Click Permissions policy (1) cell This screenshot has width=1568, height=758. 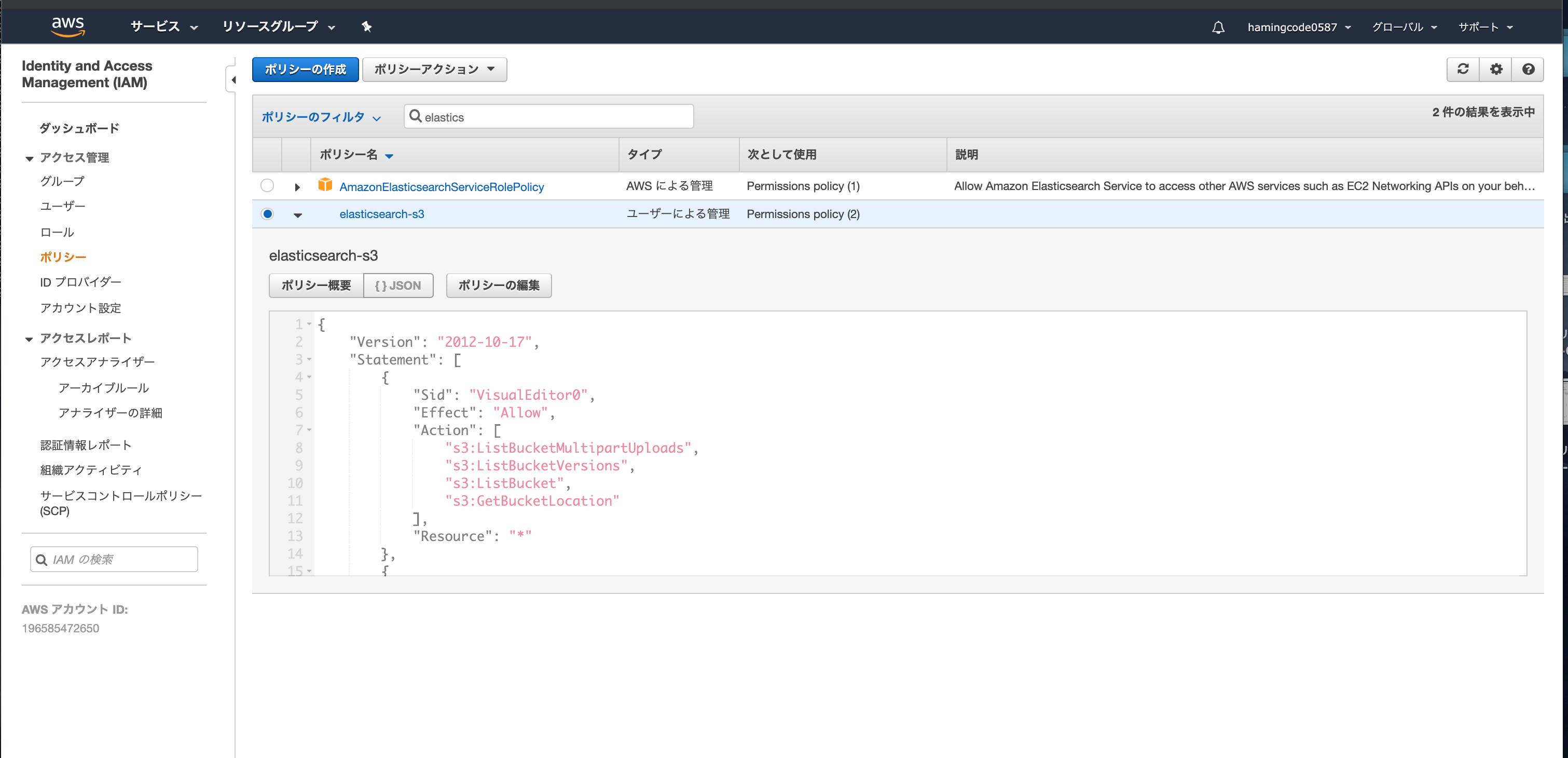point(803,186)
